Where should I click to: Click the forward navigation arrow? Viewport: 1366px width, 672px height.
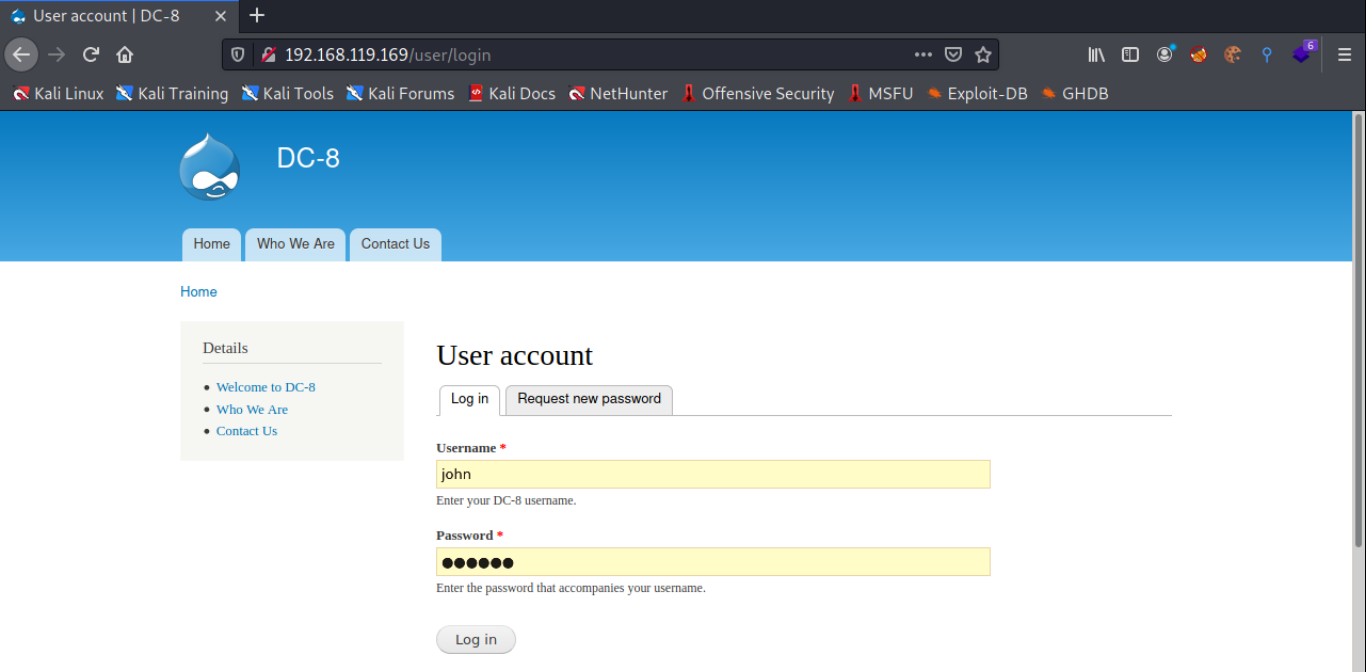point(56,55)
